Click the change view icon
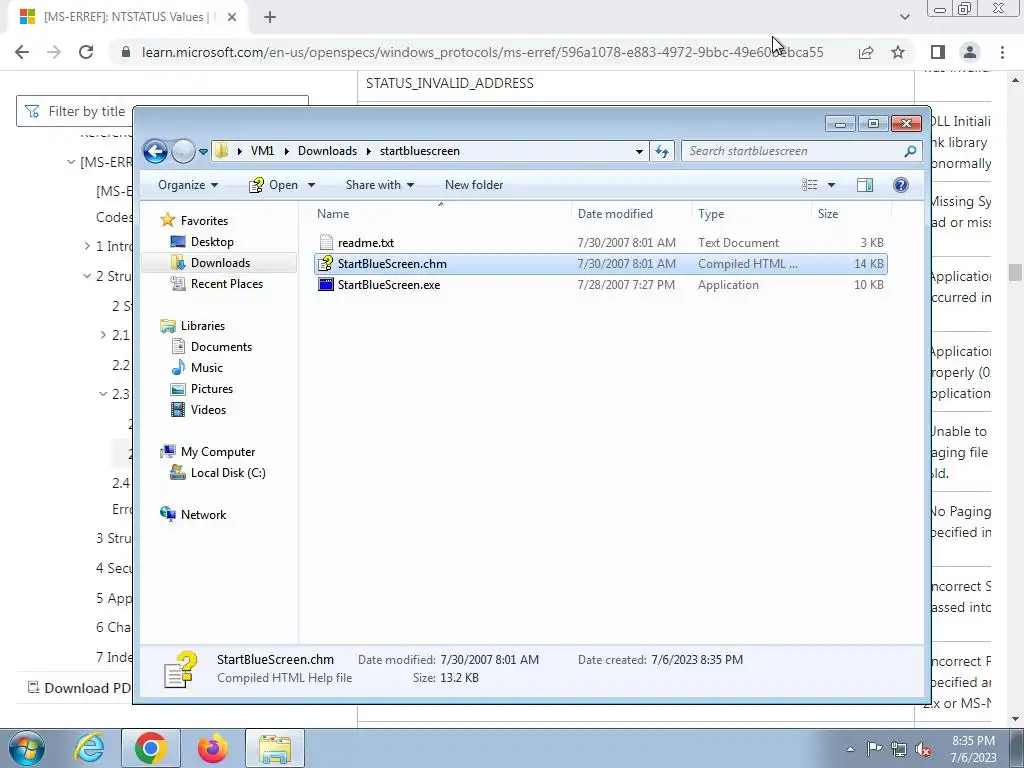Viewport: 1024px width, 768px height. [x=810, y=185]
